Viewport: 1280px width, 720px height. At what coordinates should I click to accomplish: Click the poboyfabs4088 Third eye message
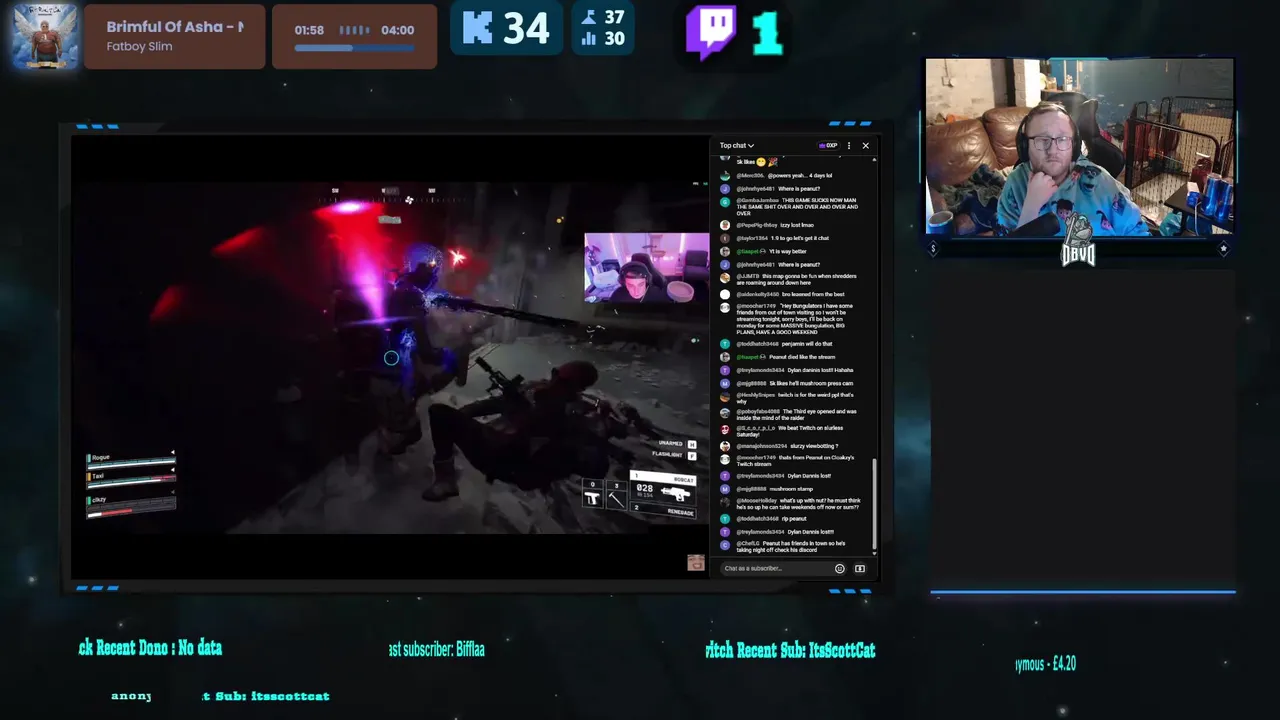[x=797, y=414]
